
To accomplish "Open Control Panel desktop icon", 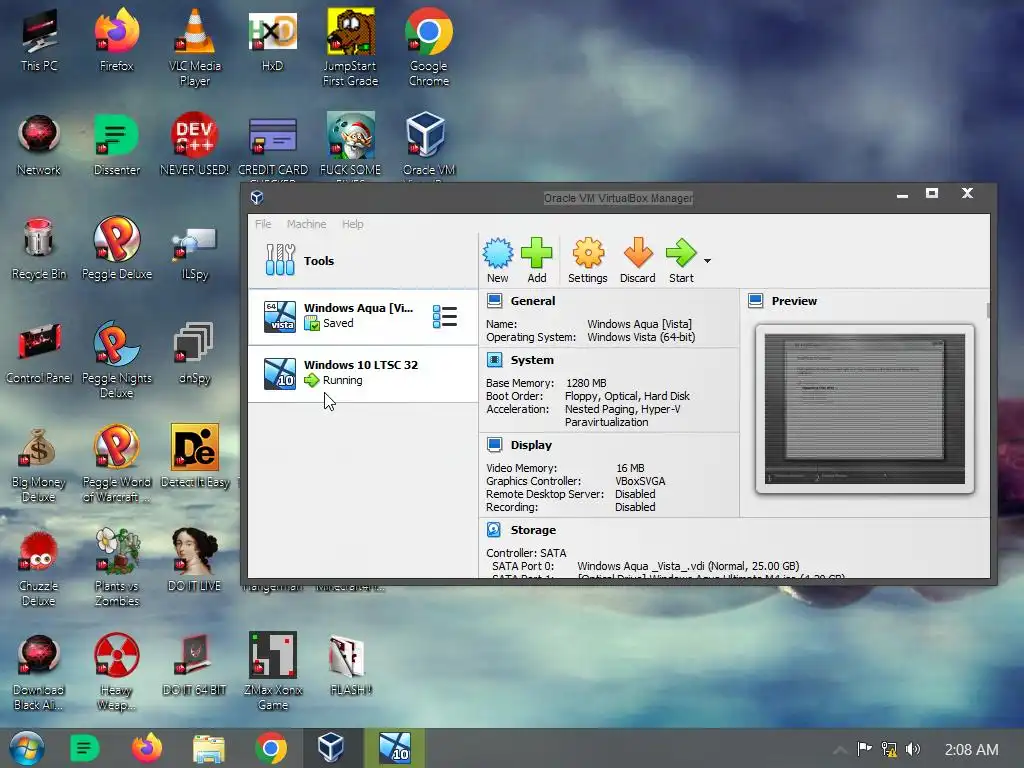I will [39, 353].
